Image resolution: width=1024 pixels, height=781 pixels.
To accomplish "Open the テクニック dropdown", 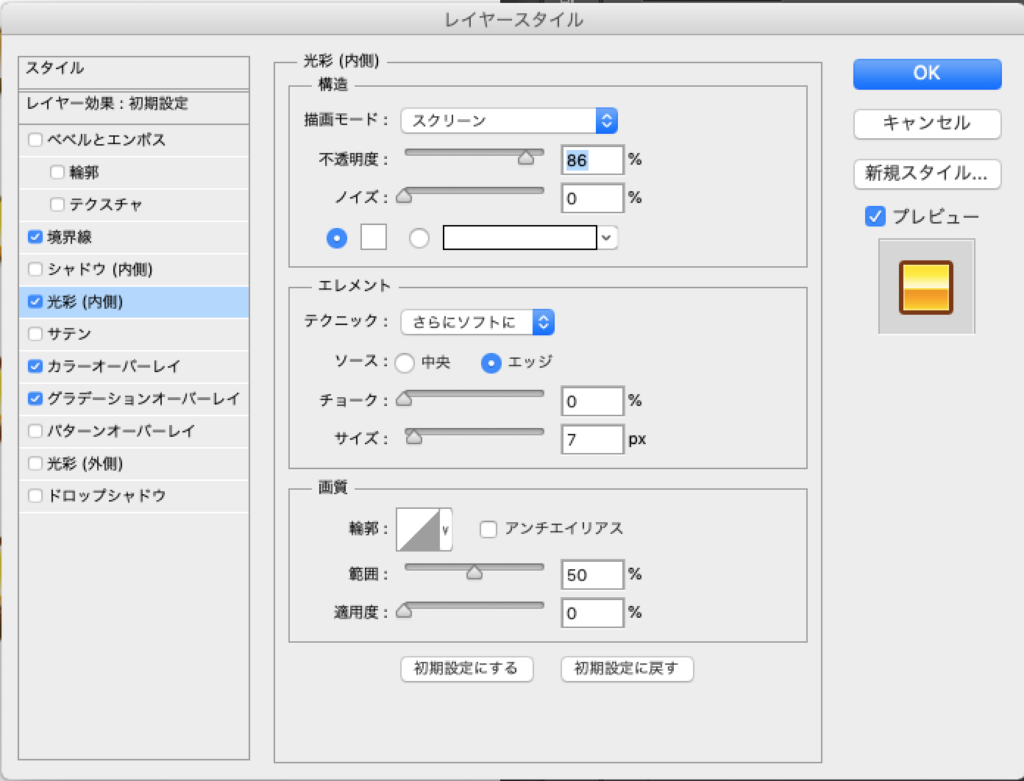I will coord(477,322).
